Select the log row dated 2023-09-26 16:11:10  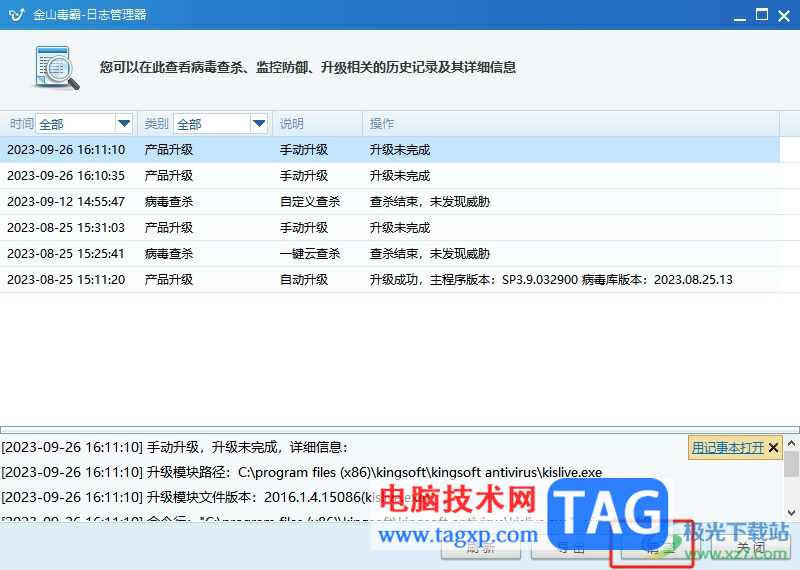390,150
